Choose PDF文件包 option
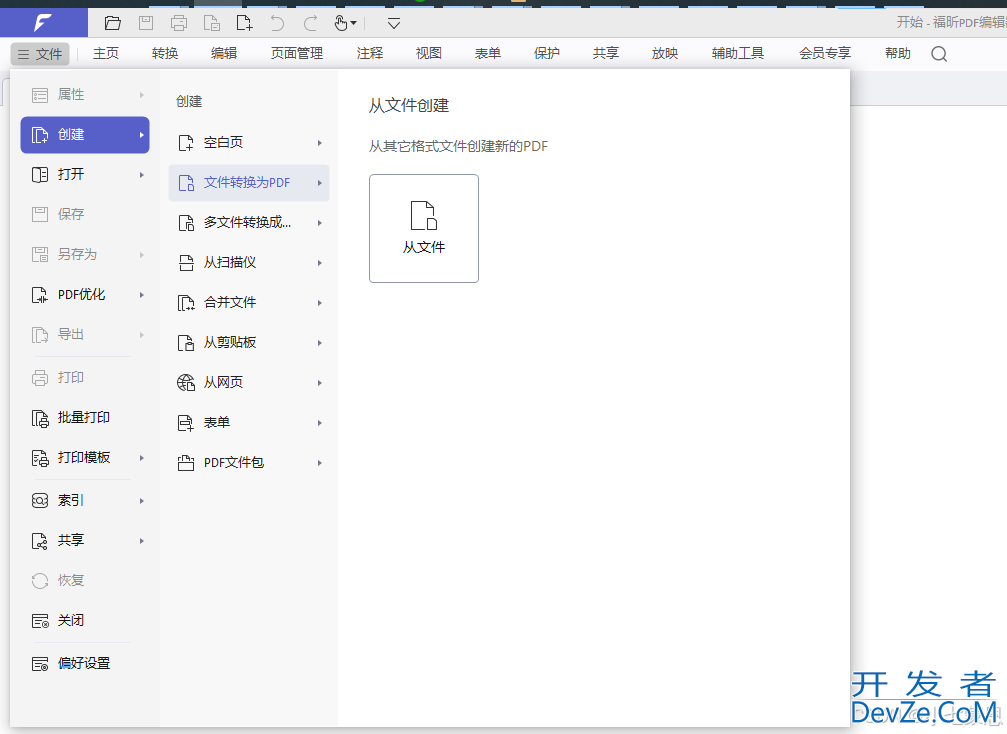The image size is (1007, 734). [x=249, y=463]
